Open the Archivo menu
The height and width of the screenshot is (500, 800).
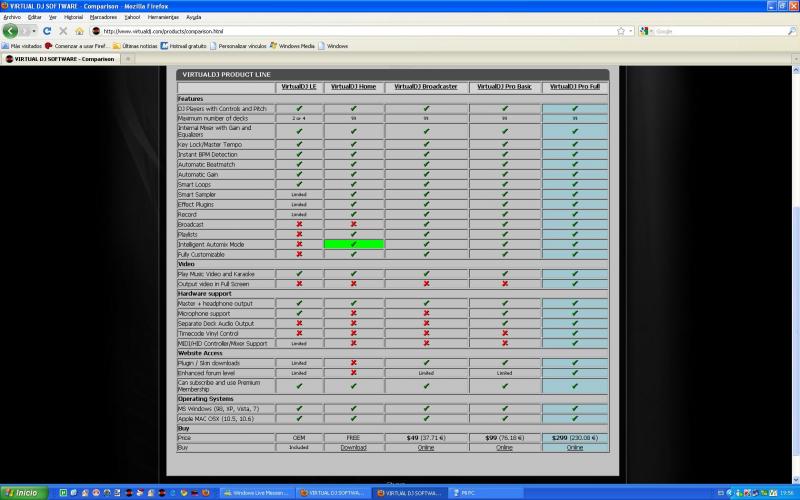(12, 17)
